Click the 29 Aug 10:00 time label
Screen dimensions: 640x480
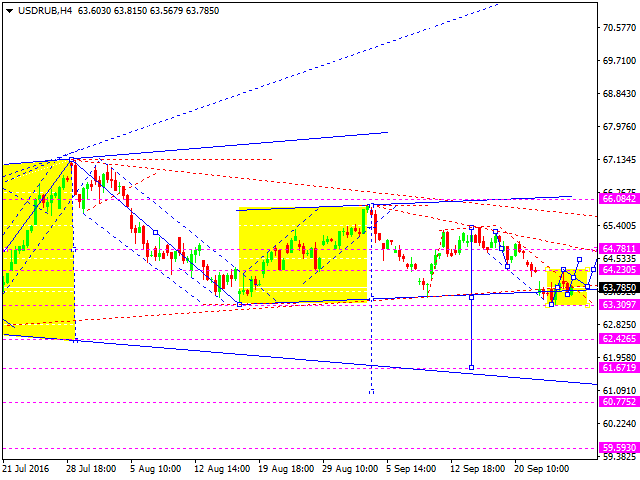coord(350,469)
